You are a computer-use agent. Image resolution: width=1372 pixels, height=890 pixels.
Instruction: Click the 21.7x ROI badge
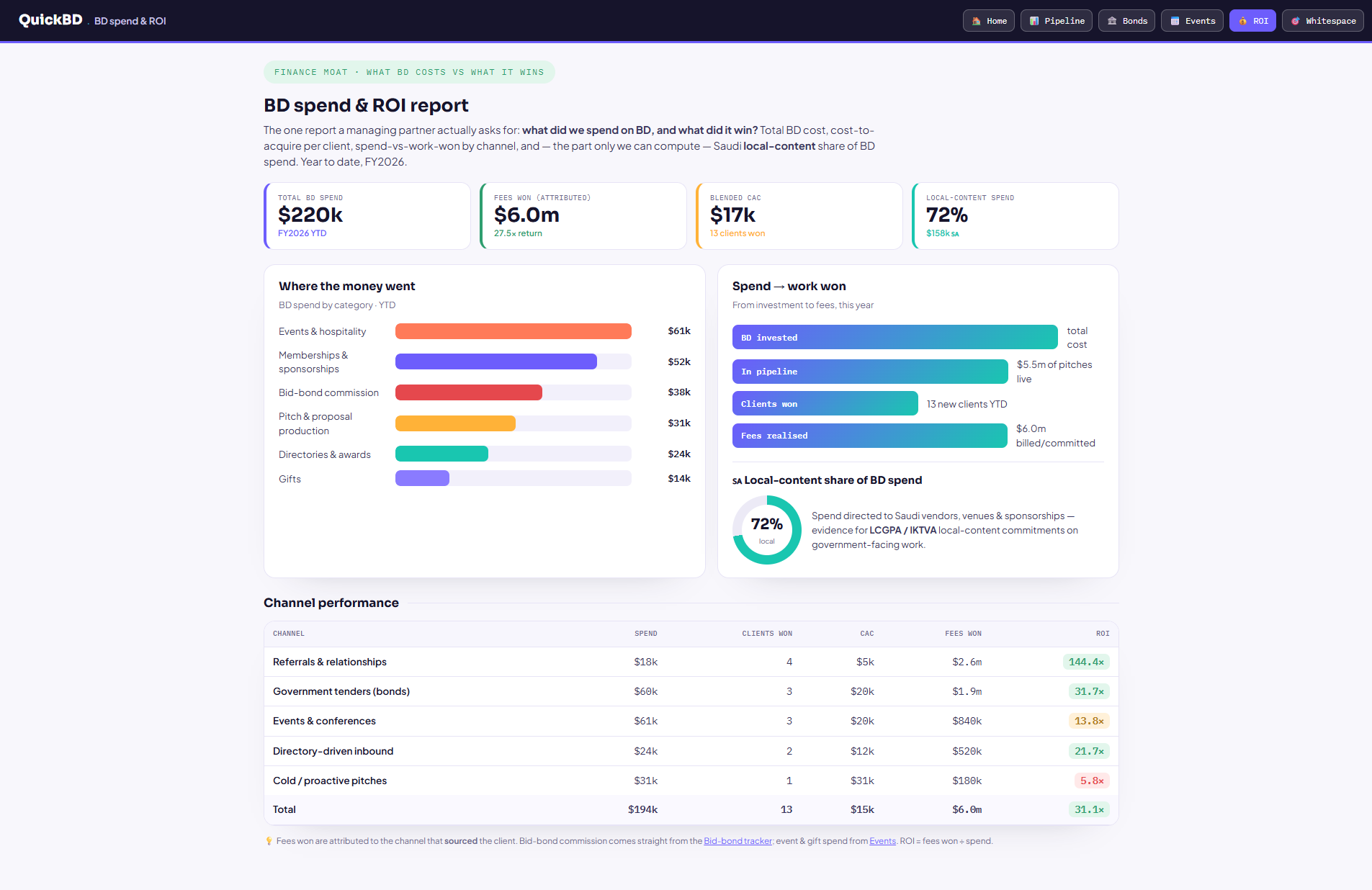point(1089,751)
